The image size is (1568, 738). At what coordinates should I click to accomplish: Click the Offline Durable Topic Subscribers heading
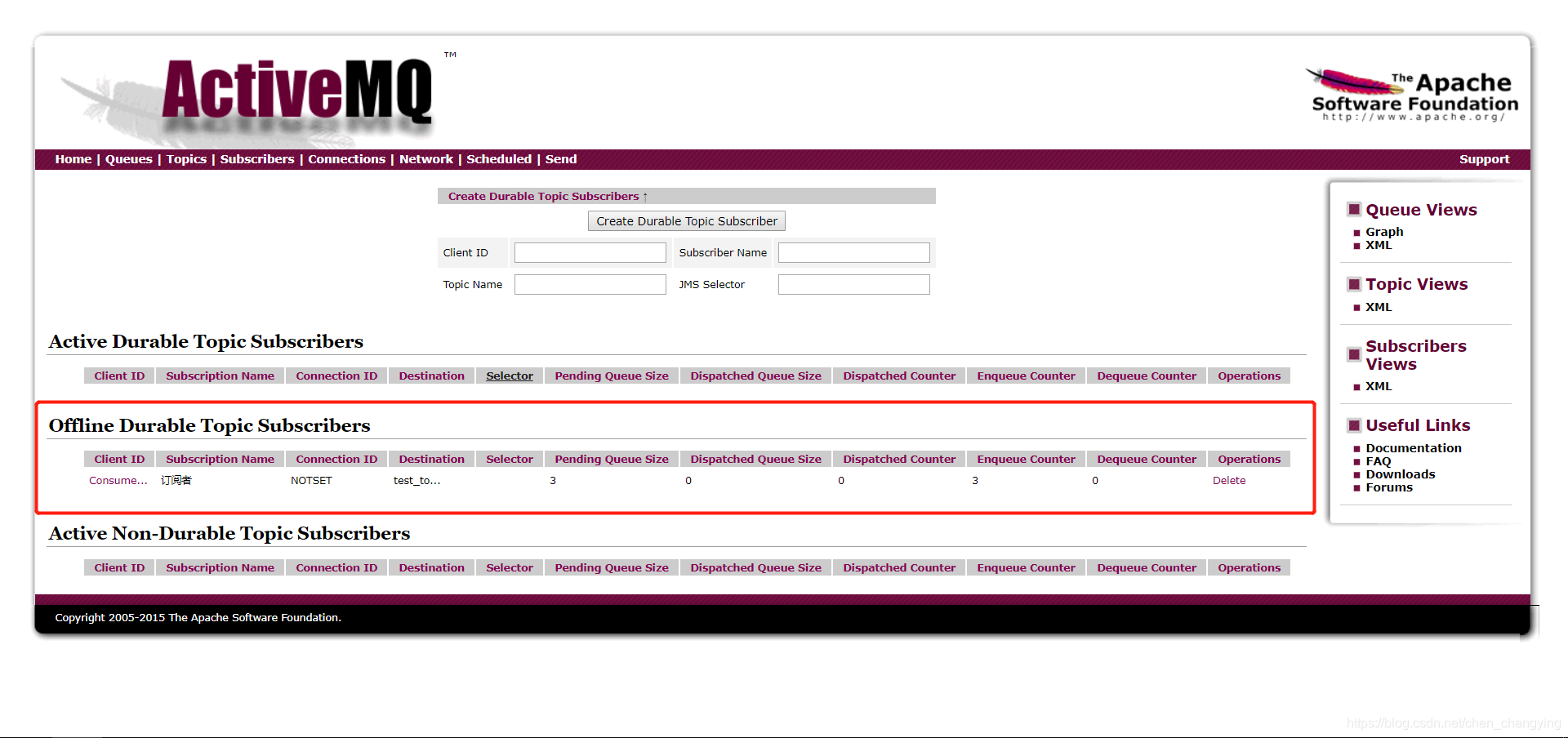[209, 425]
